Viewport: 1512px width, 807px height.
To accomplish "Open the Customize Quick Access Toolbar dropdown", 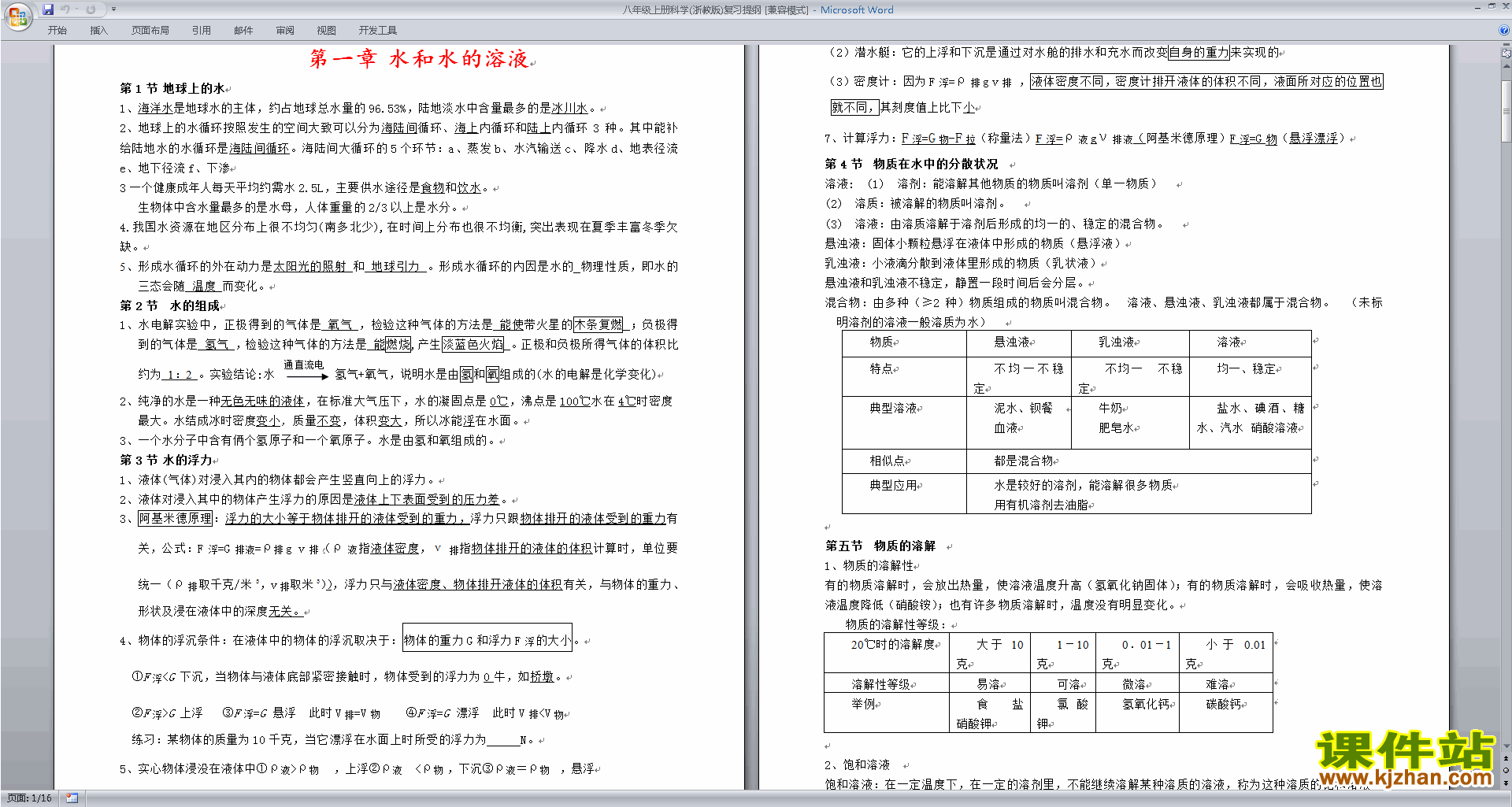I will pos(113,9).
